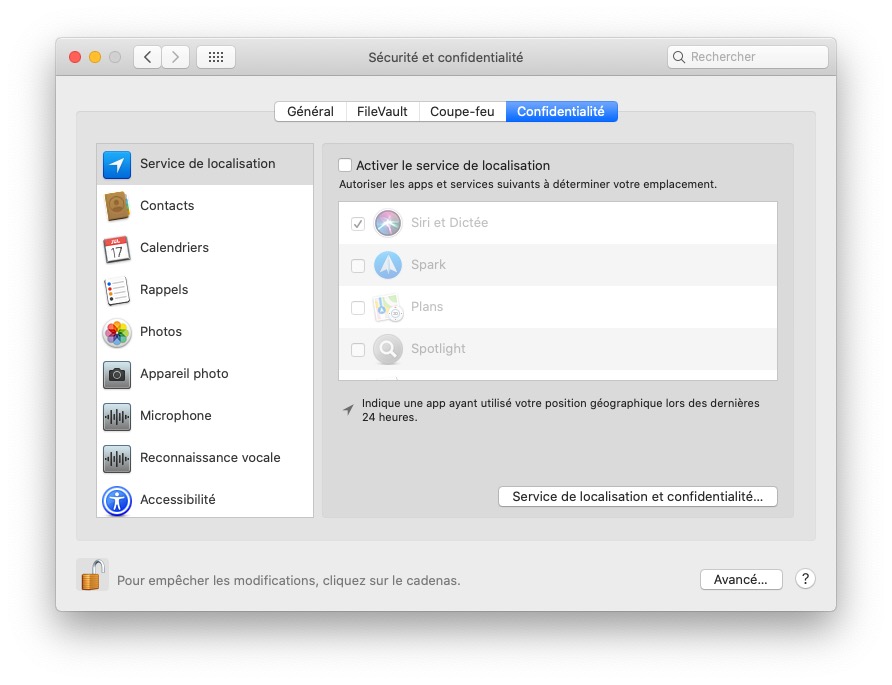This screenshot has width=892, height=685.
Task: Click the Service de localisation arrow icon
Action: tap(117, 164)
